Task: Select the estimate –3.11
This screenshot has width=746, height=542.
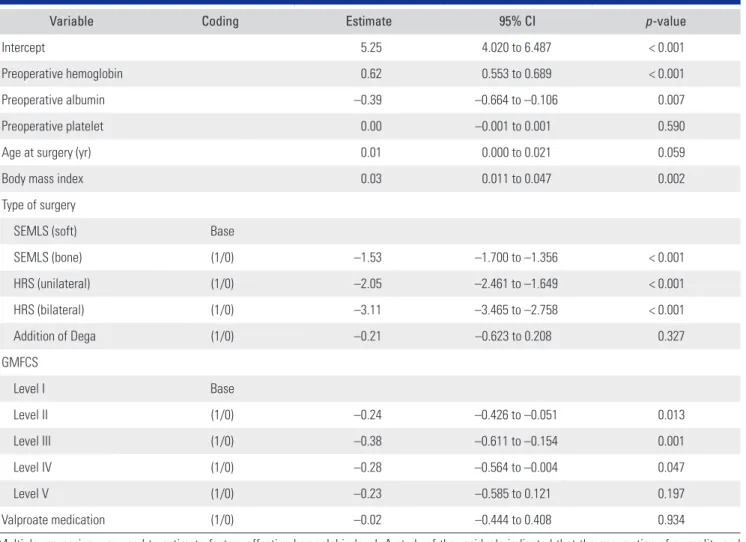Action: (368, 310)
